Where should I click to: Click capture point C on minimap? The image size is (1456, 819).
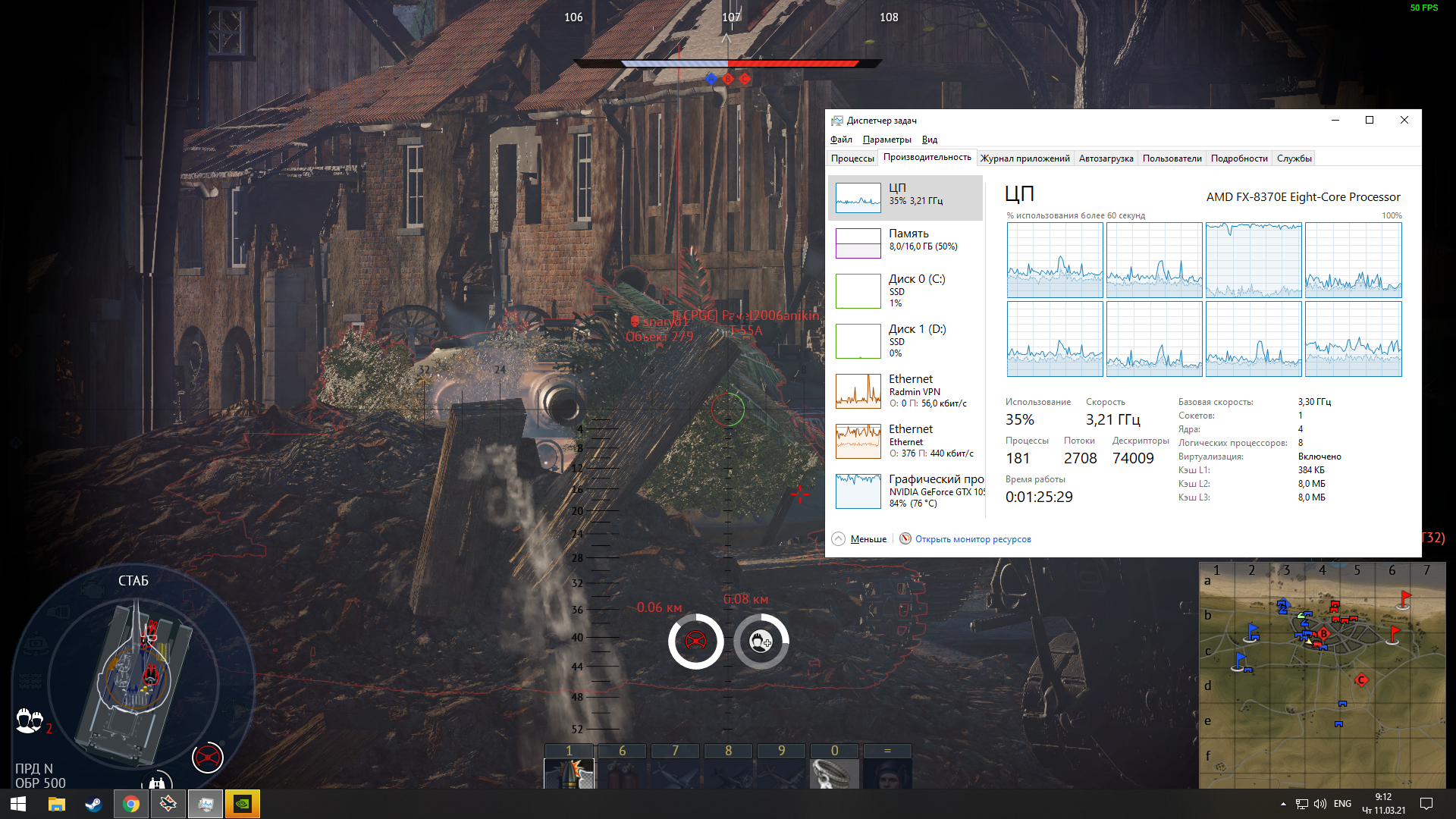1361,679
